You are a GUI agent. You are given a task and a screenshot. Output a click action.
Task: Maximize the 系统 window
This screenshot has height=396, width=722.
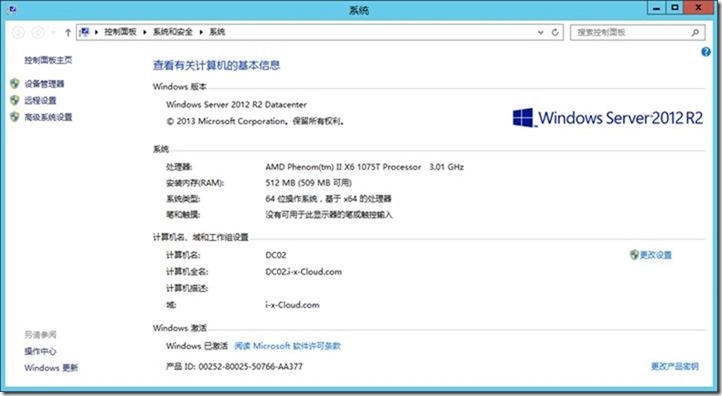[675, 8]
